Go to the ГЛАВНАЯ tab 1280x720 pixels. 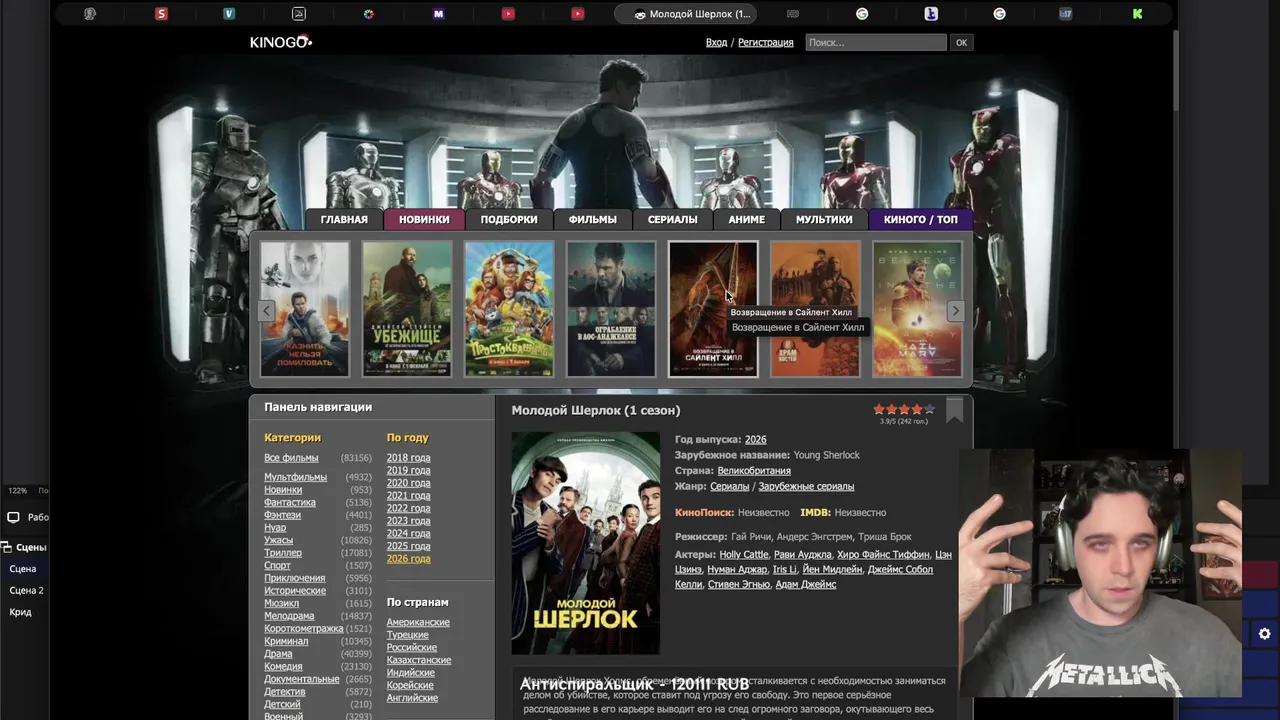[344, 219]
